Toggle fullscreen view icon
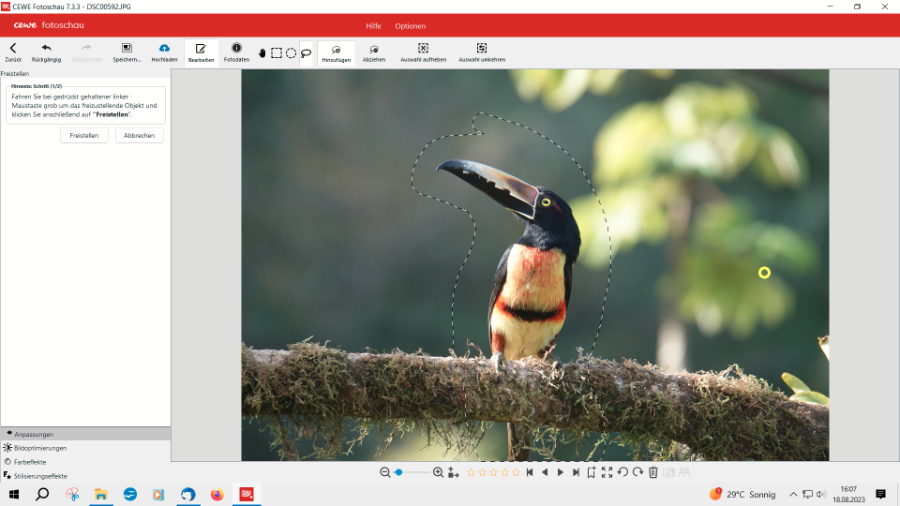Viewport: 900px width, 506px height. pyautogui.click(x=607, y=472)
